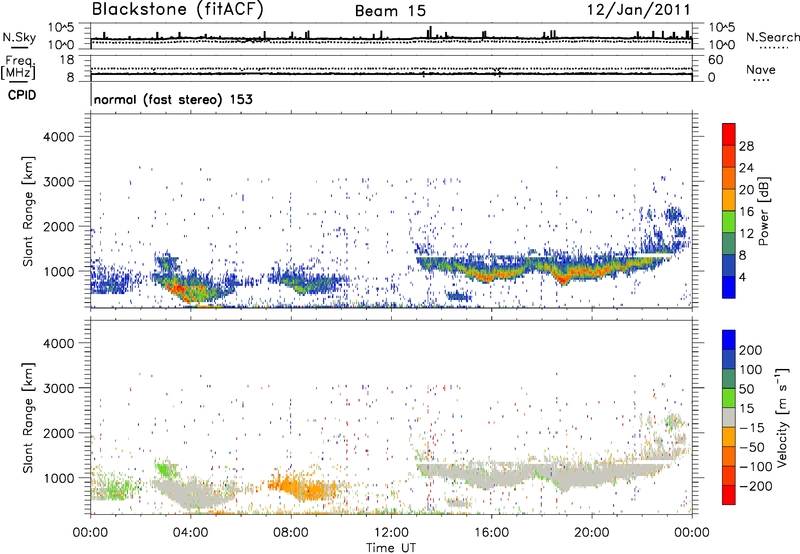Click the '60' Nave axis tick
The height and width of the screenshot is (554, 800).
[715, 60]
